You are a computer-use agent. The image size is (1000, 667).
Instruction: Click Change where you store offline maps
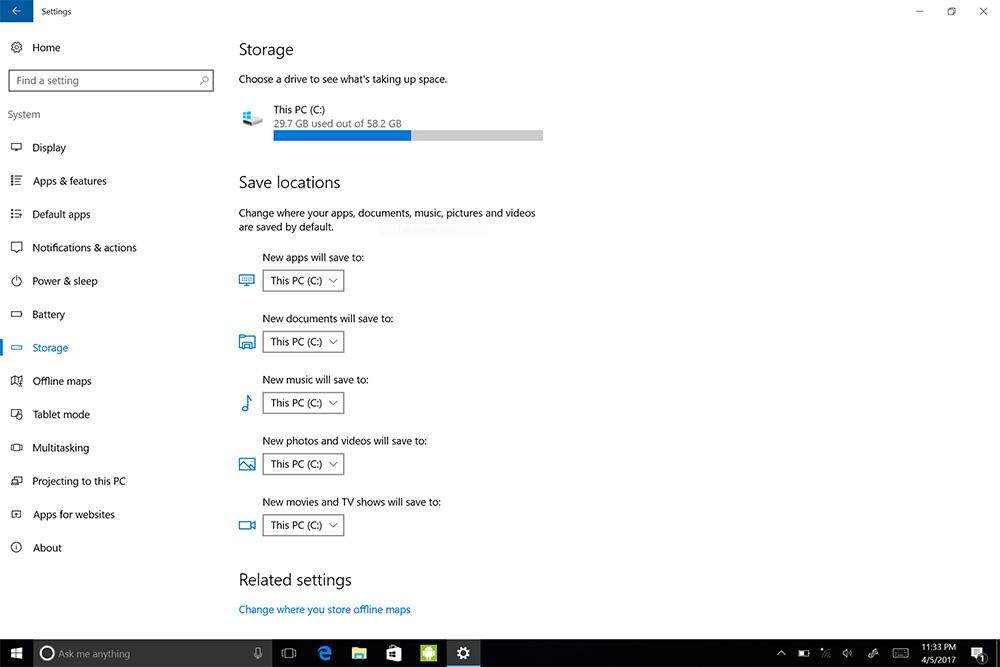click(324, 609)
